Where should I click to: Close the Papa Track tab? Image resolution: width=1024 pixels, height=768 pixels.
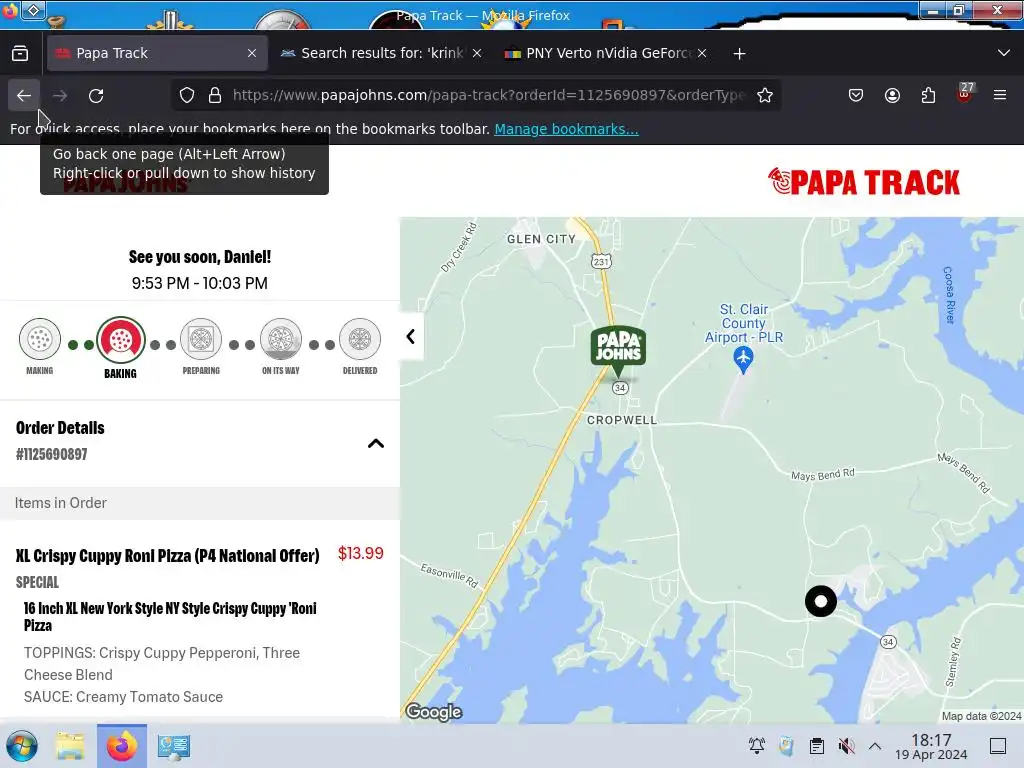click(252, 53)
